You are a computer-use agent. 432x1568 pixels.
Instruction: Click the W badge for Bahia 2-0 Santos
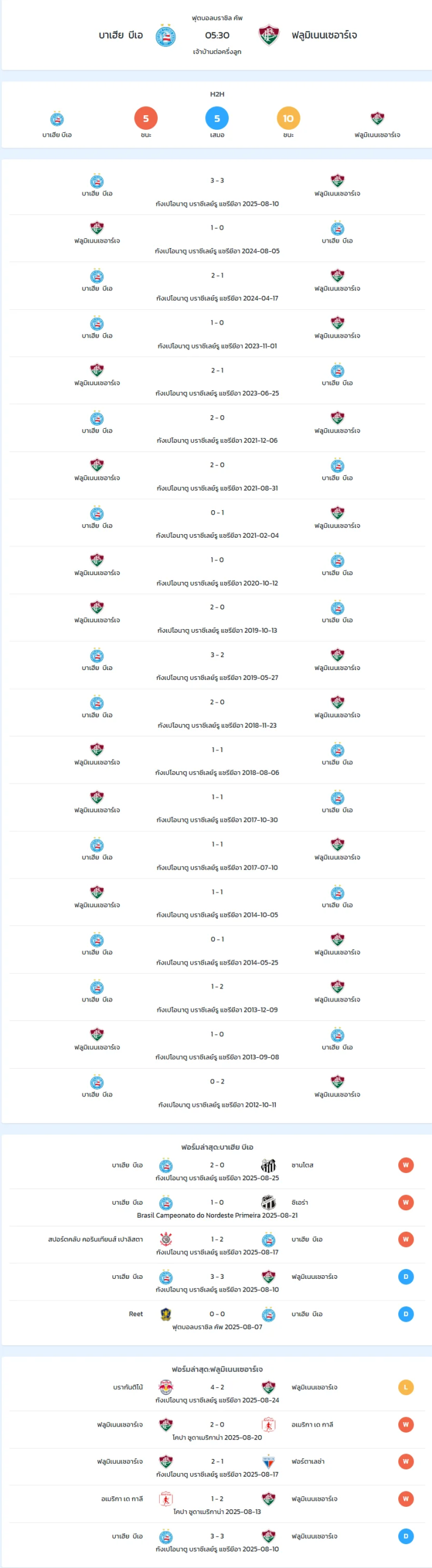(406, 1165)
